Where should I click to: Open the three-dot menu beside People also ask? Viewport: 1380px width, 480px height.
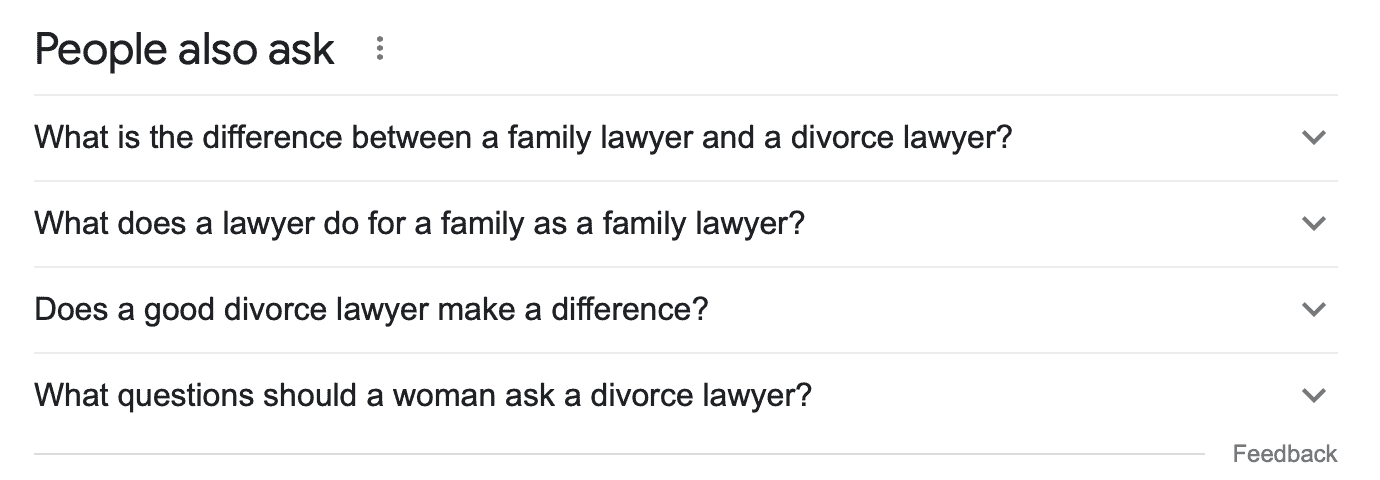[379, 49]
